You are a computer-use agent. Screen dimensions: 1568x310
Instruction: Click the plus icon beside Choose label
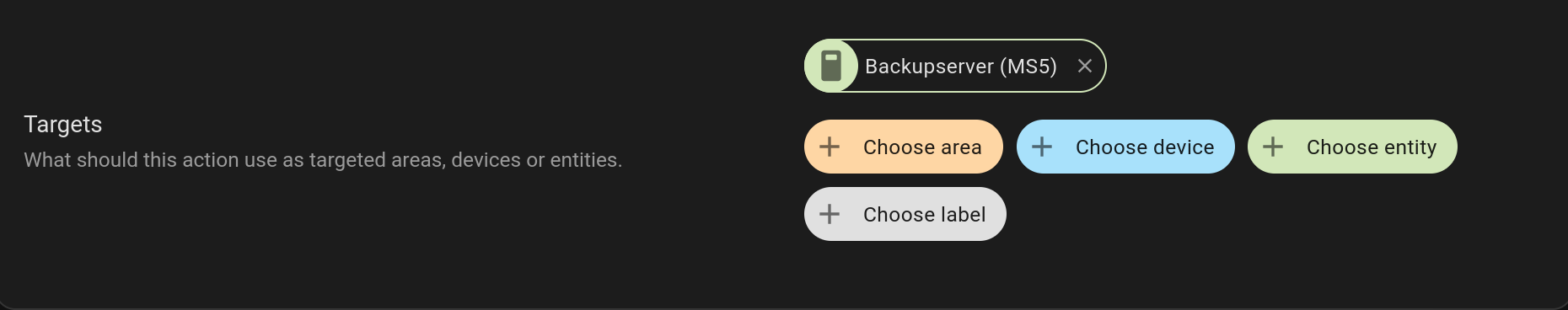coord(830,214)
